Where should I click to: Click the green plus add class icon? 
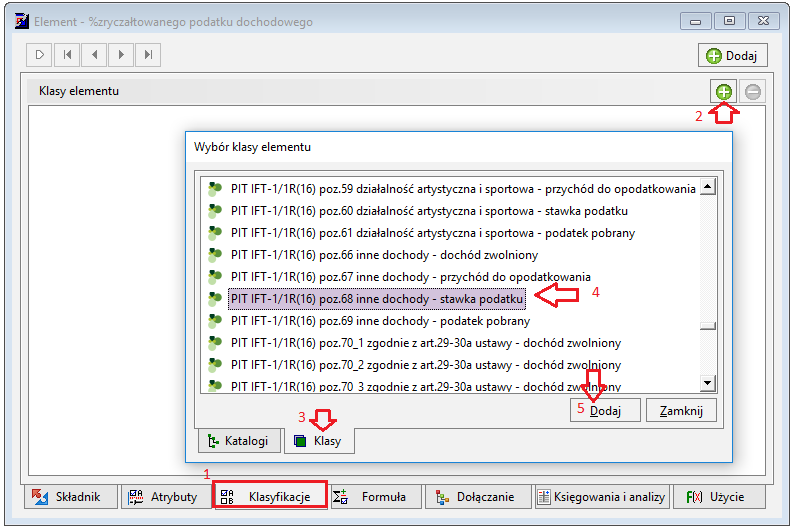pos(724,92)
